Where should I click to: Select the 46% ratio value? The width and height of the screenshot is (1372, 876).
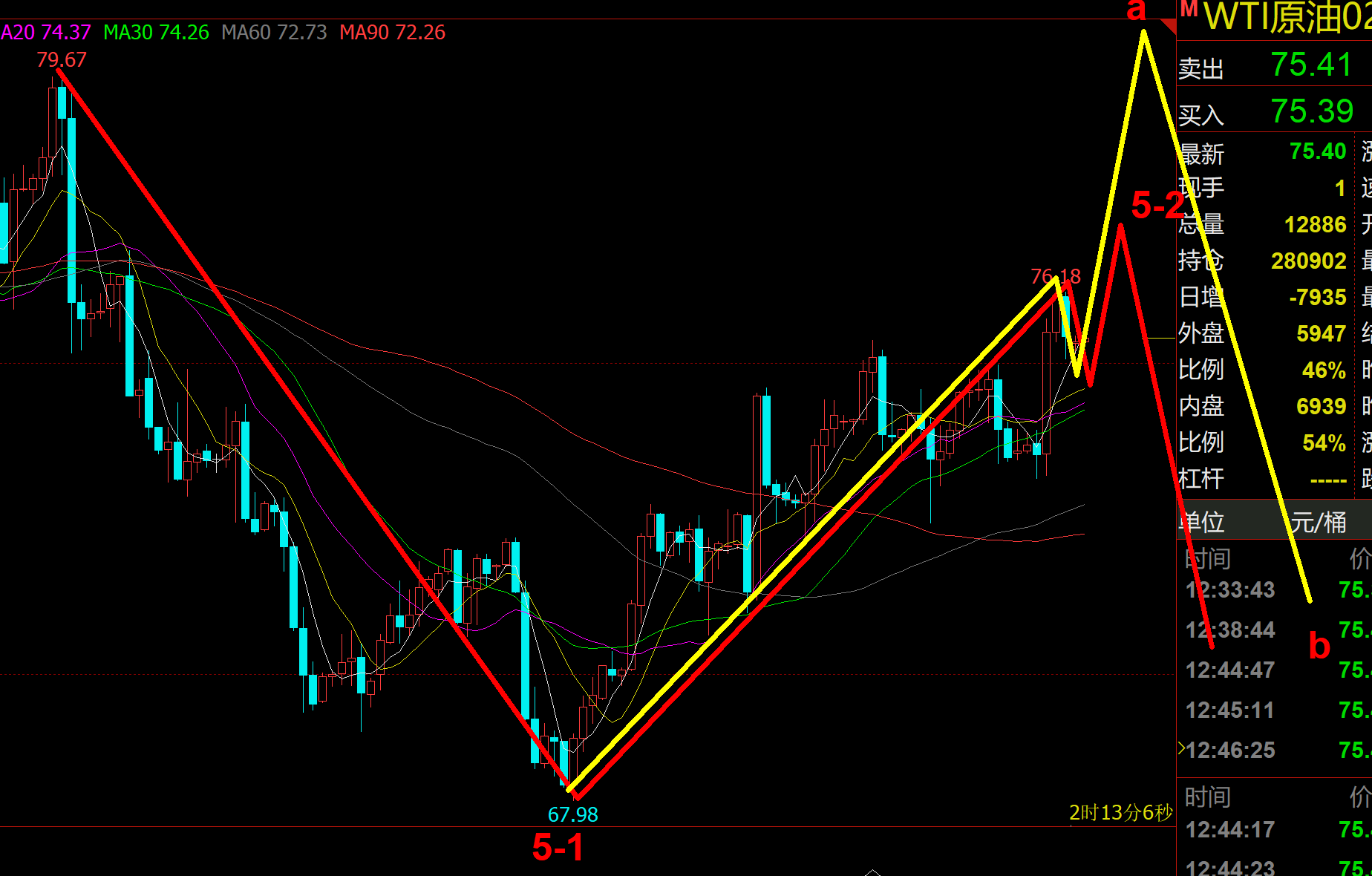tap(1324, 370)
